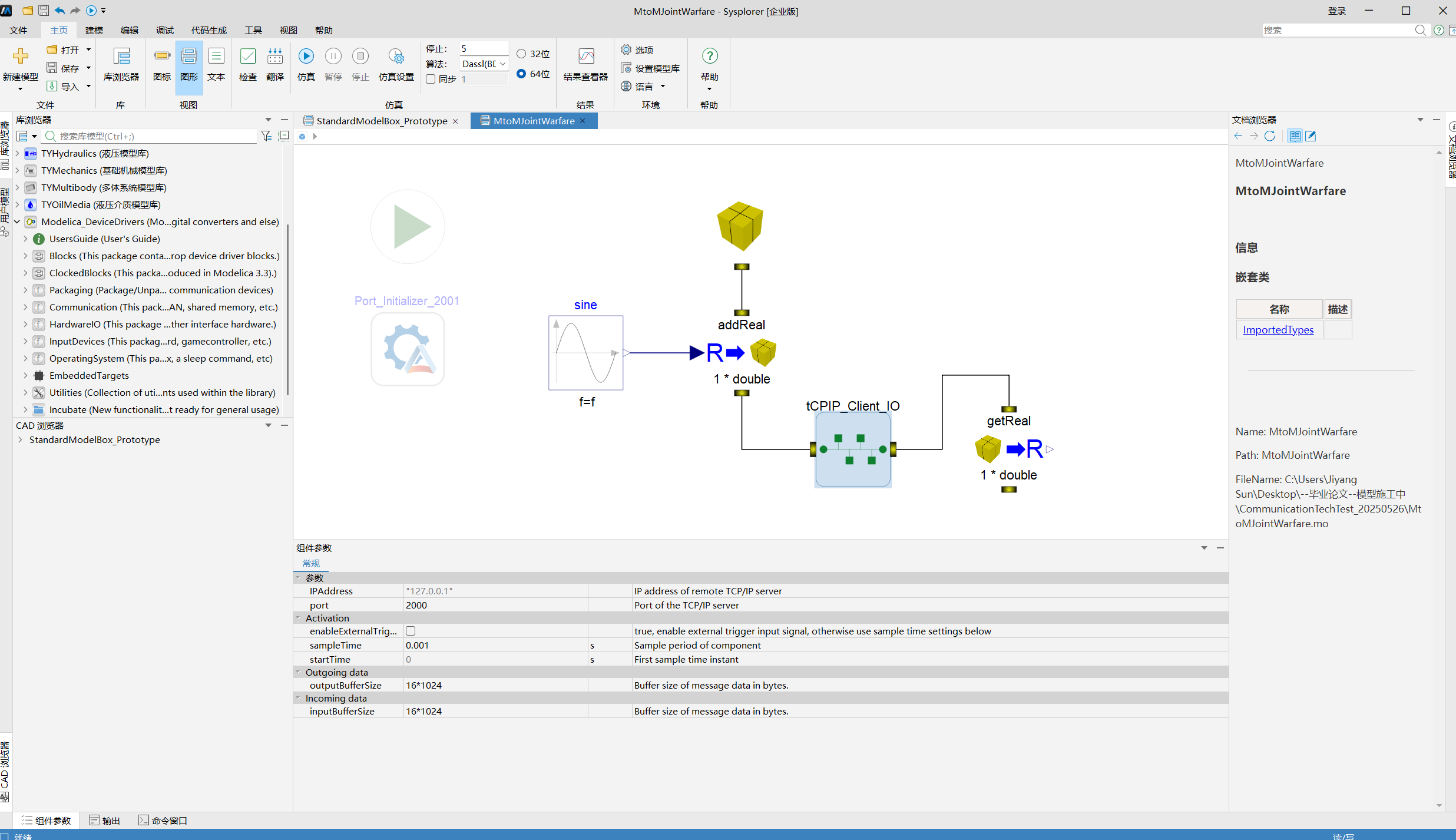Viewport: 1456px width, 840px height.
Task: Click the 选项 options button
Action: point(637,50)
